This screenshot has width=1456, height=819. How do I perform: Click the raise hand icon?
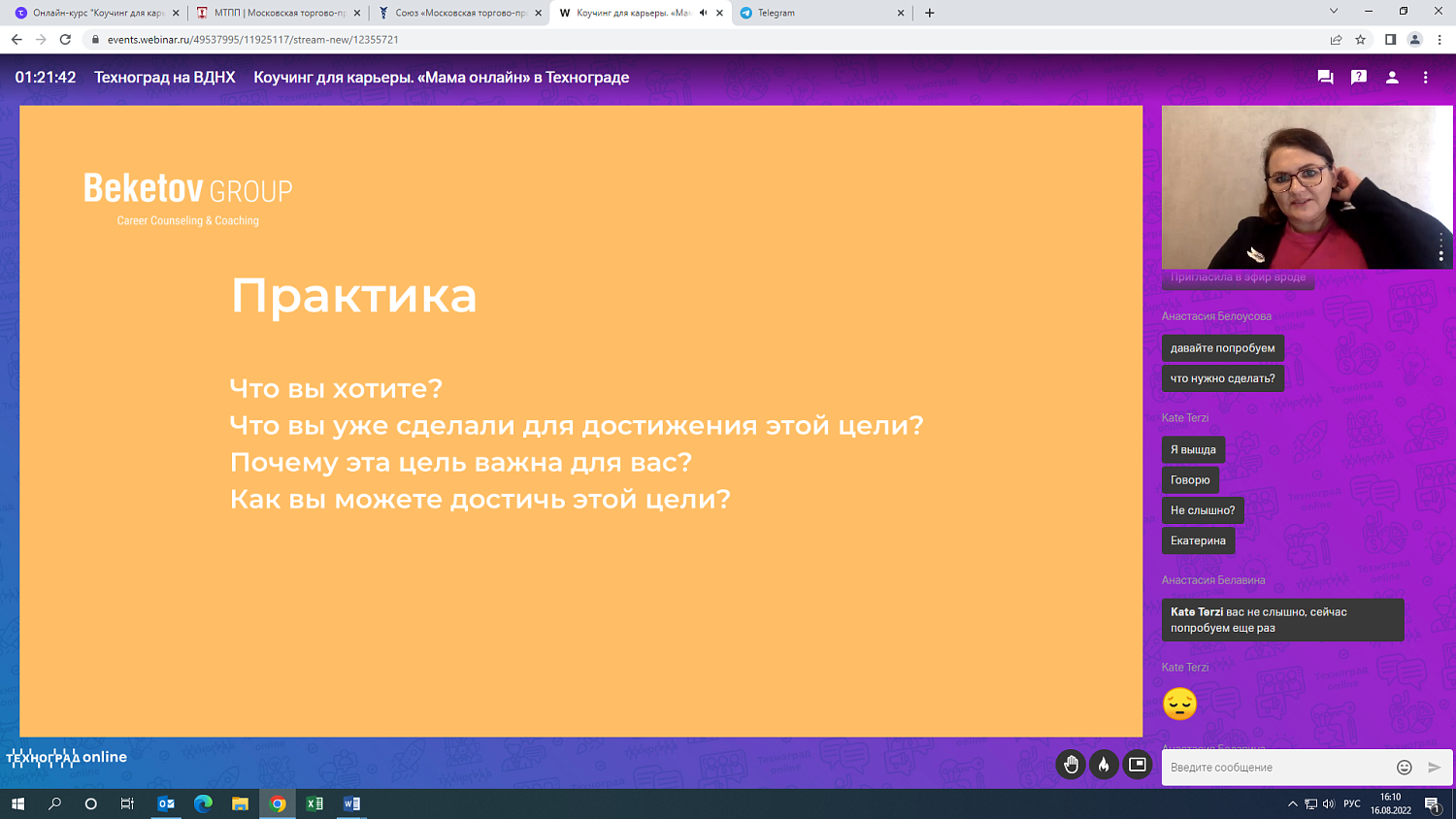coord(1071,765)
